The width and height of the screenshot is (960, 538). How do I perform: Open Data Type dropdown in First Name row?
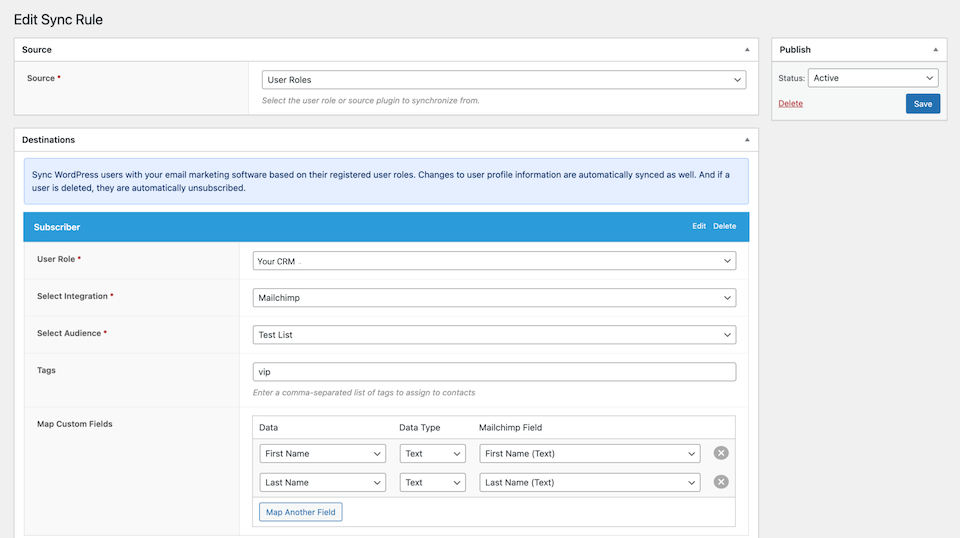click(432, 454)
